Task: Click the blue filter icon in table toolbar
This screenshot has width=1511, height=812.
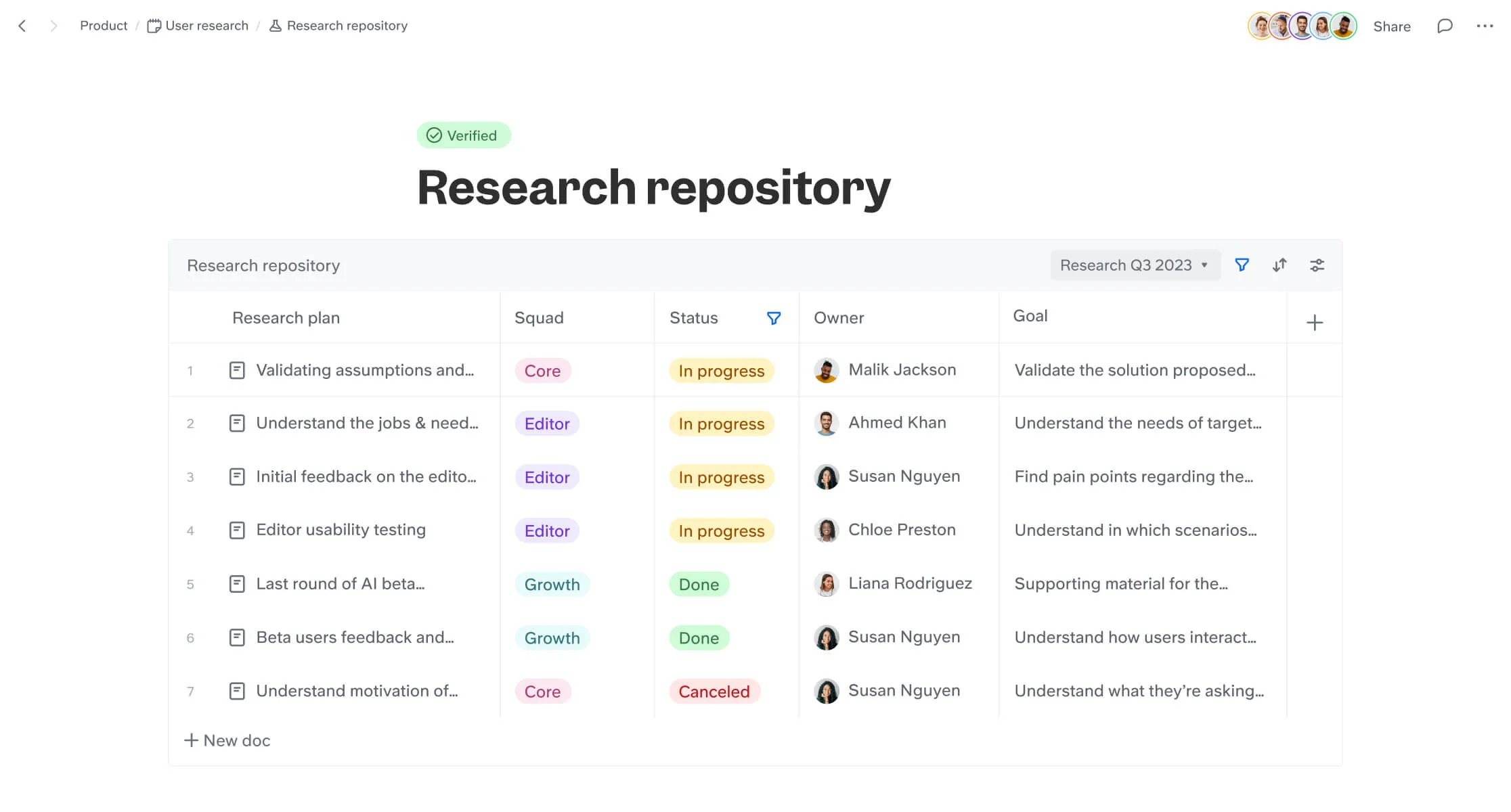Action: point(1242,265)
